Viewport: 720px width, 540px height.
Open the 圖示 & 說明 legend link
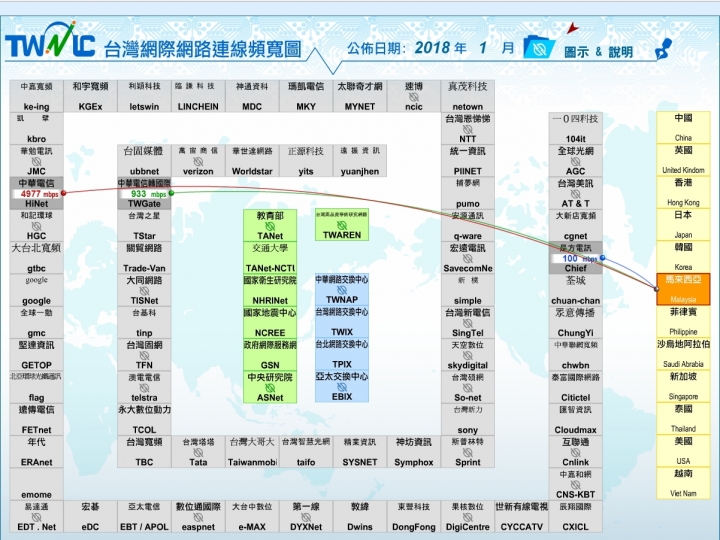598,52
